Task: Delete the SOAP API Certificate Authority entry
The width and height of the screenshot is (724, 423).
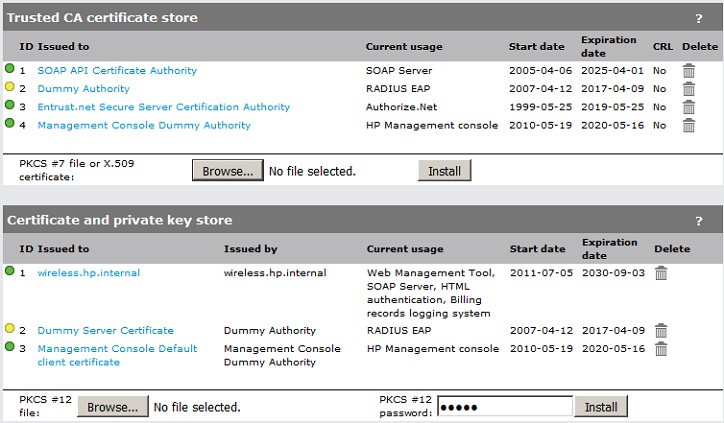Action: click(688, 71)
